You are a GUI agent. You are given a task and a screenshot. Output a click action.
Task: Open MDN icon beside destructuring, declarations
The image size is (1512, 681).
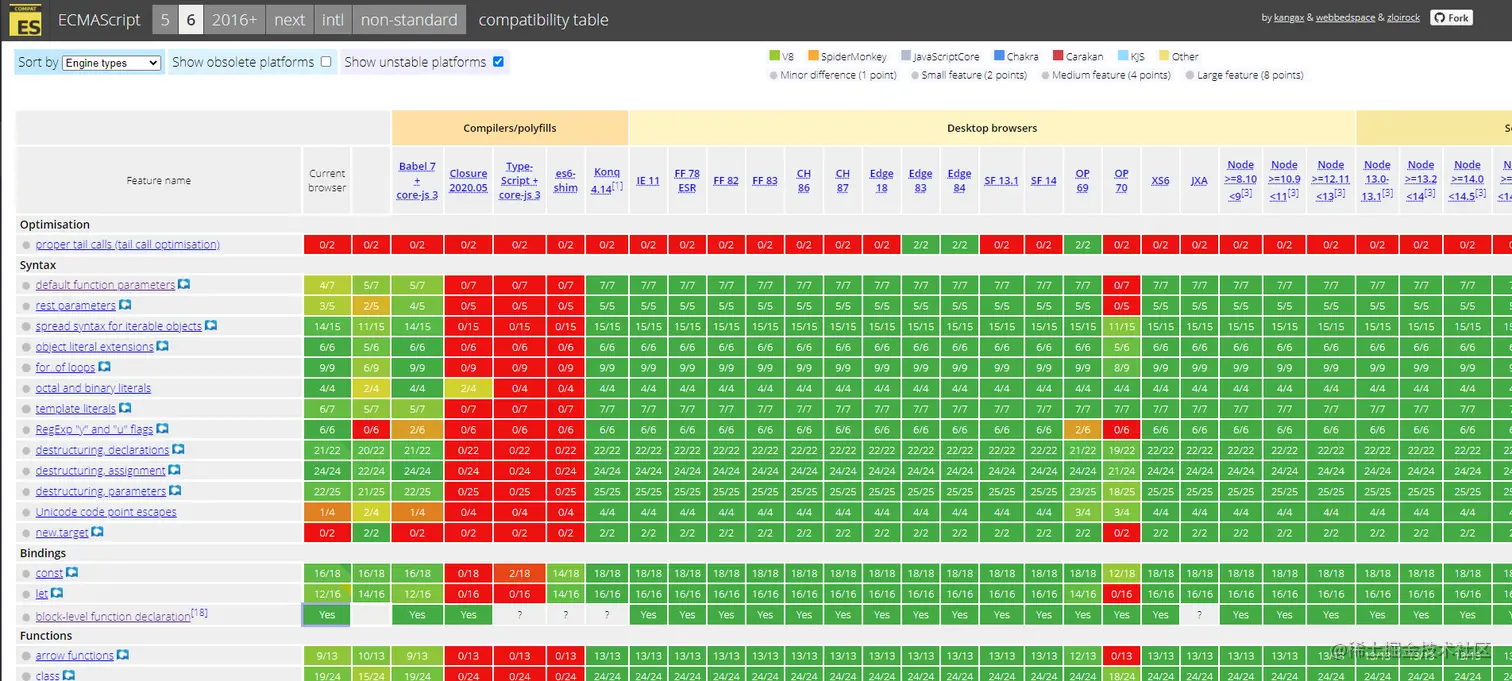point(178,450)
